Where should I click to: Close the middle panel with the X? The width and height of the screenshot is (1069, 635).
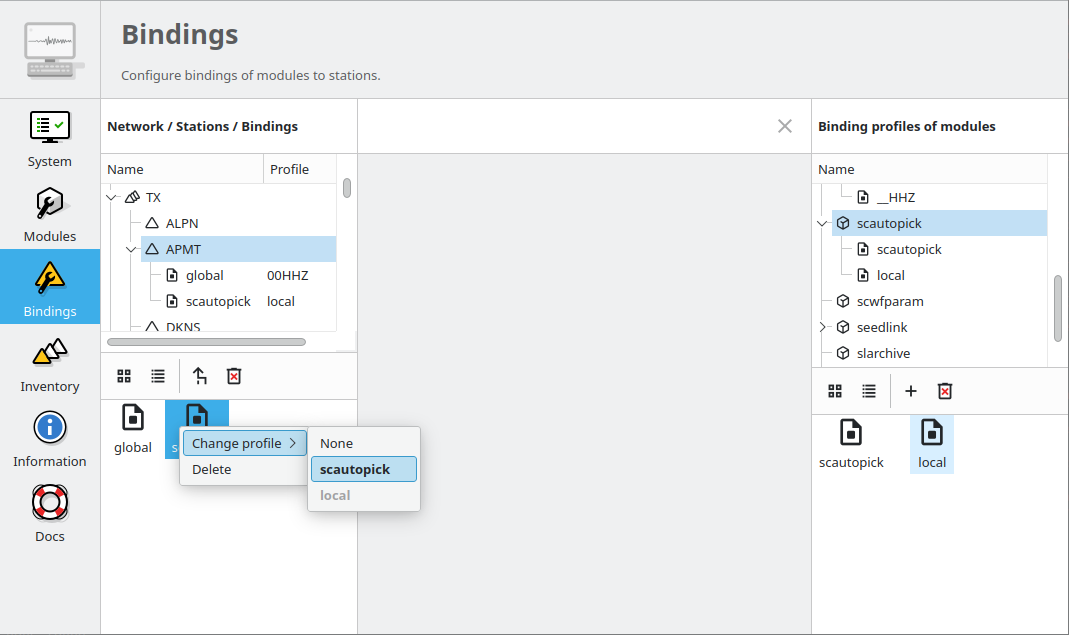[785, 126]
